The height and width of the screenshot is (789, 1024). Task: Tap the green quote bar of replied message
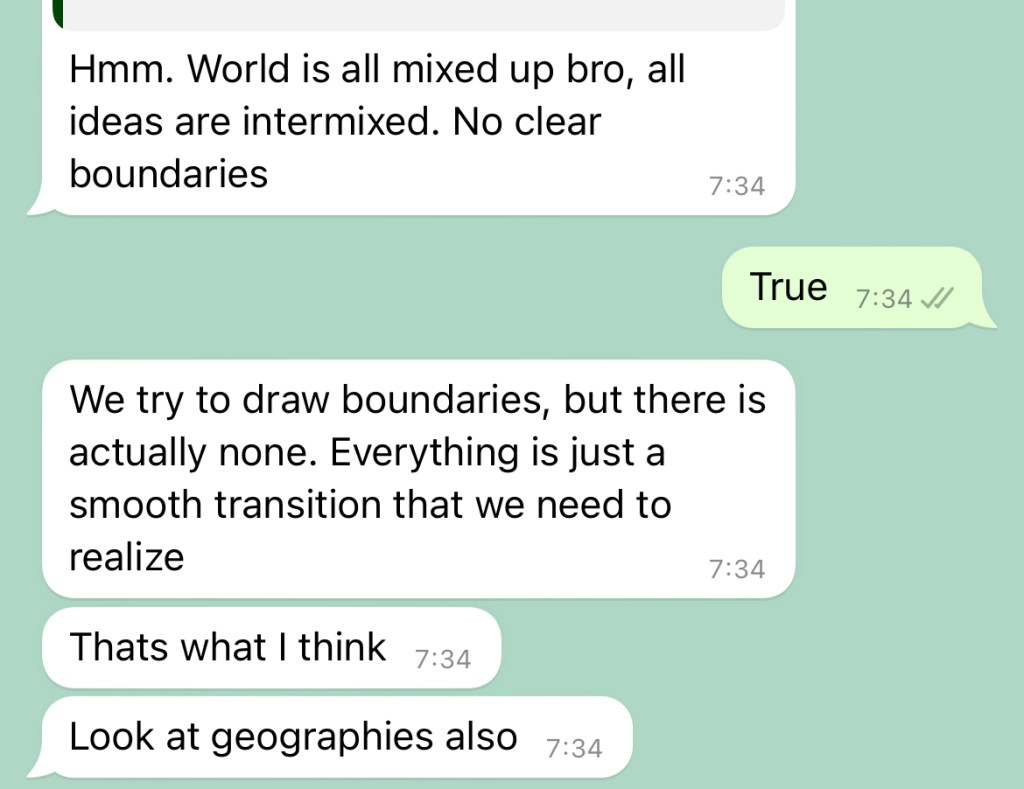coord(57,13)
